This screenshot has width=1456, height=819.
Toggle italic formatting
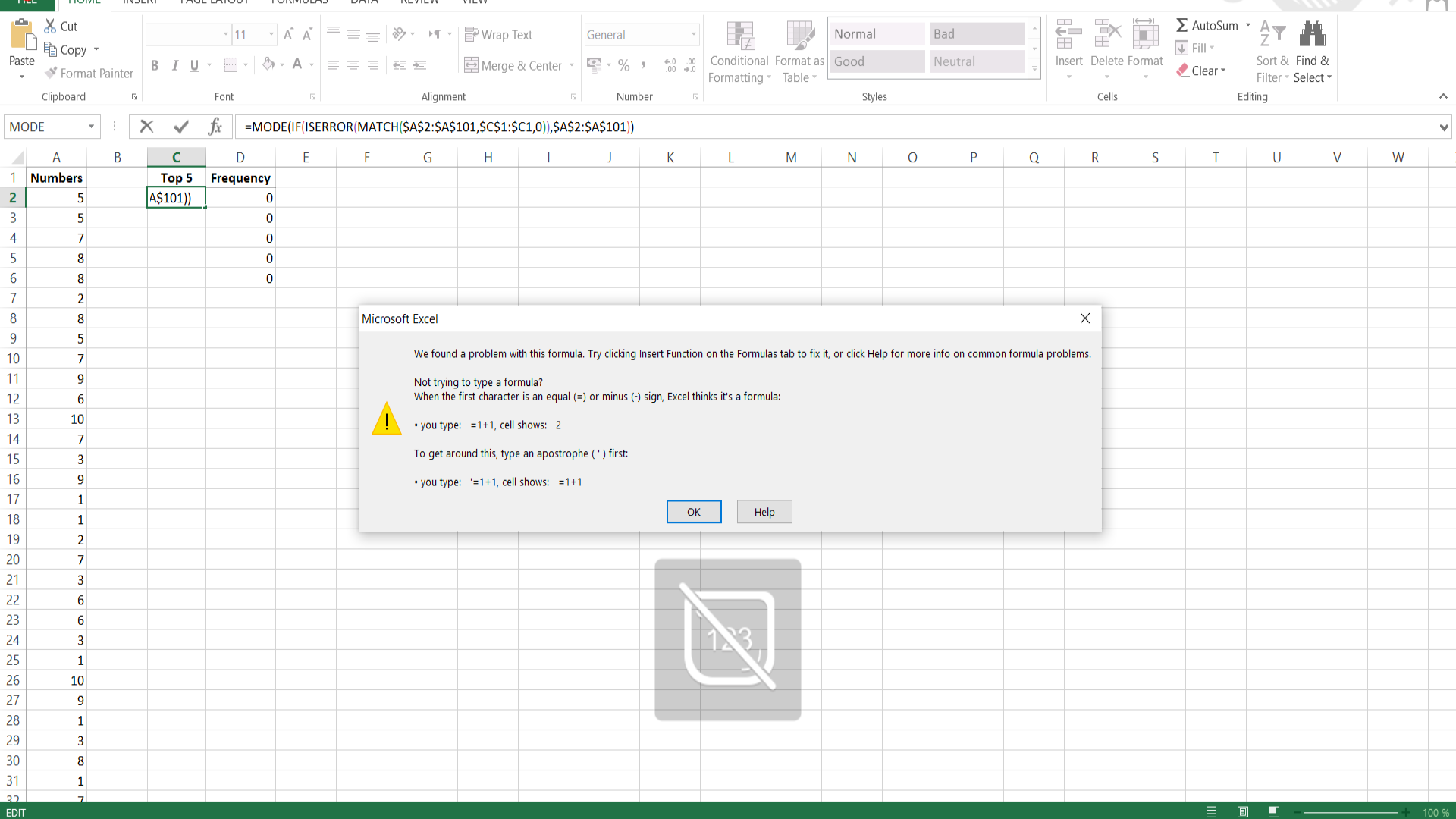(x=174, y=65)
